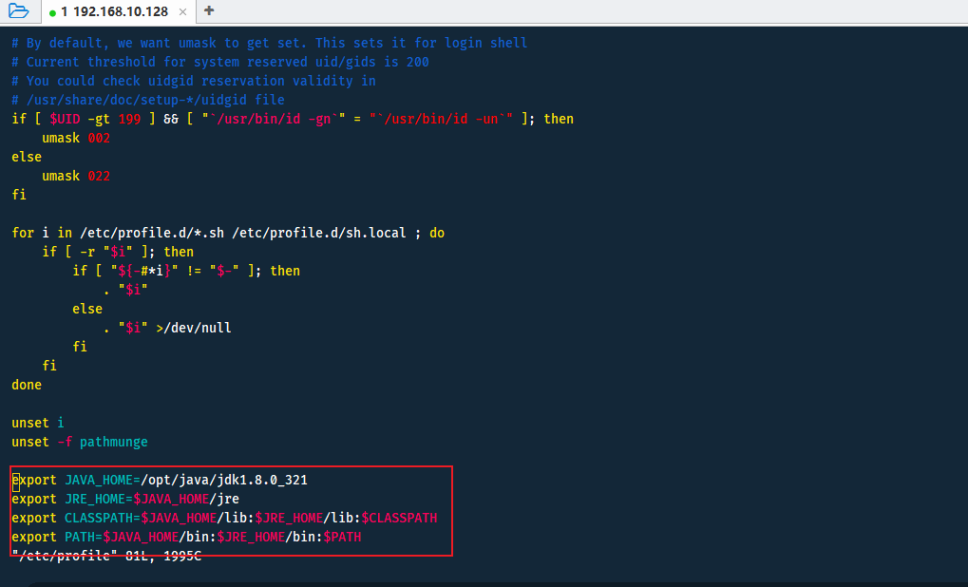Click the comment 'You could check uidgid reservation validity'
The height and width of the screenshot is (587, 968).
(193, 81)
